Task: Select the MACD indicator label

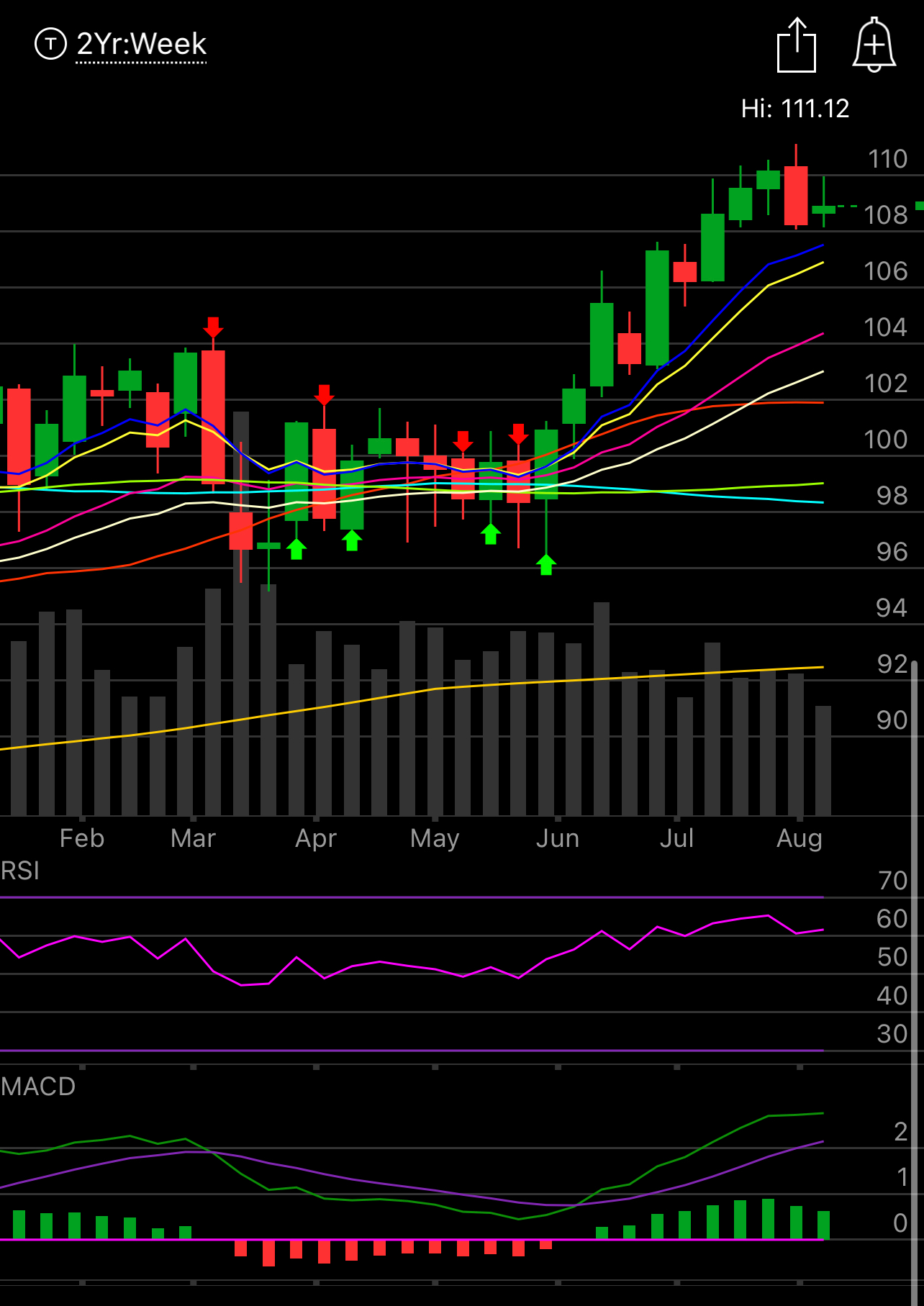Action: (38, 1087)
